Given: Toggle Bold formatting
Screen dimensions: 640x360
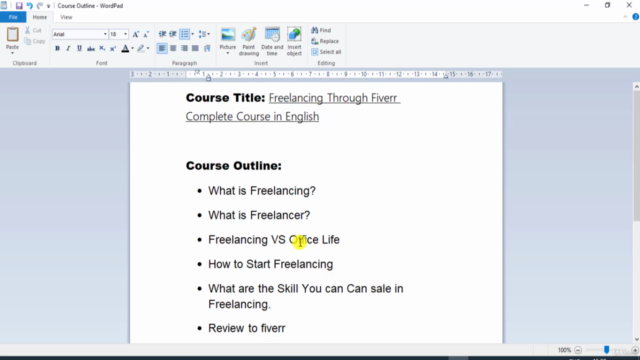Looking at the screenshot, I should pos(57,49).
